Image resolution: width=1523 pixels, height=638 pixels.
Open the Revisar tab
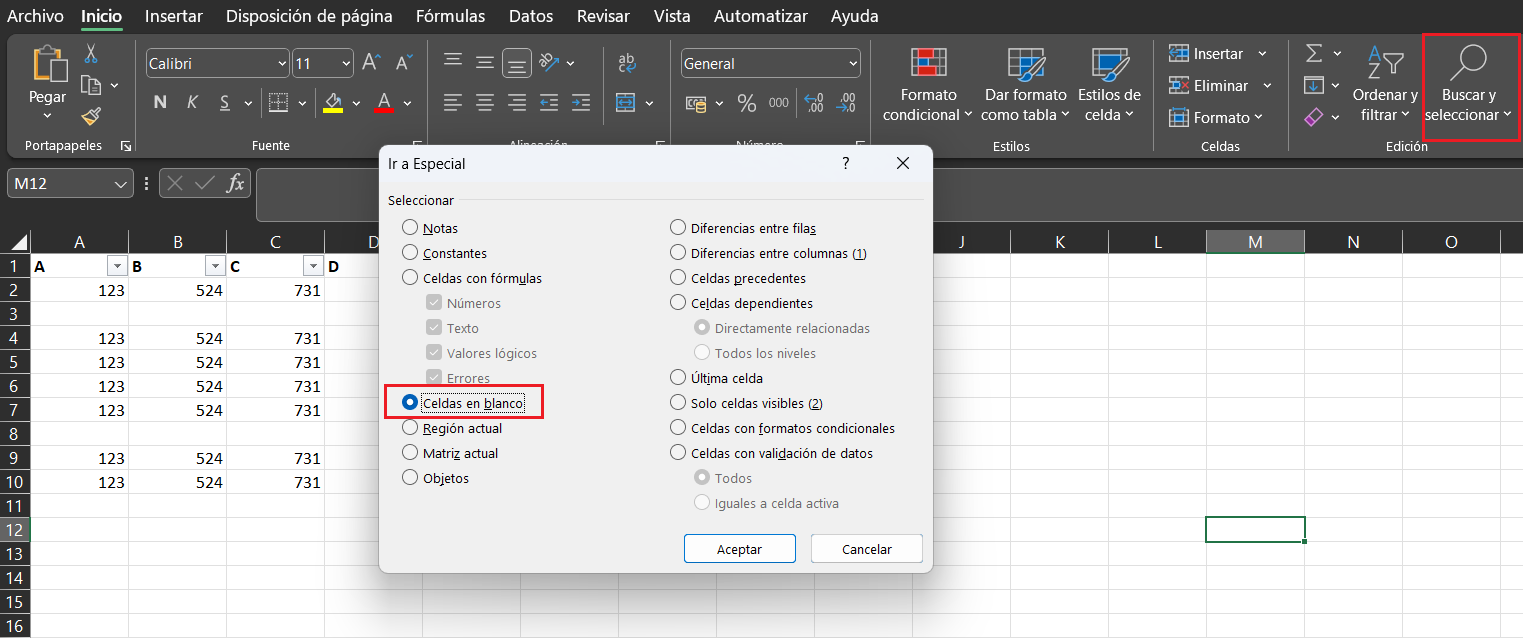[603, 16]
